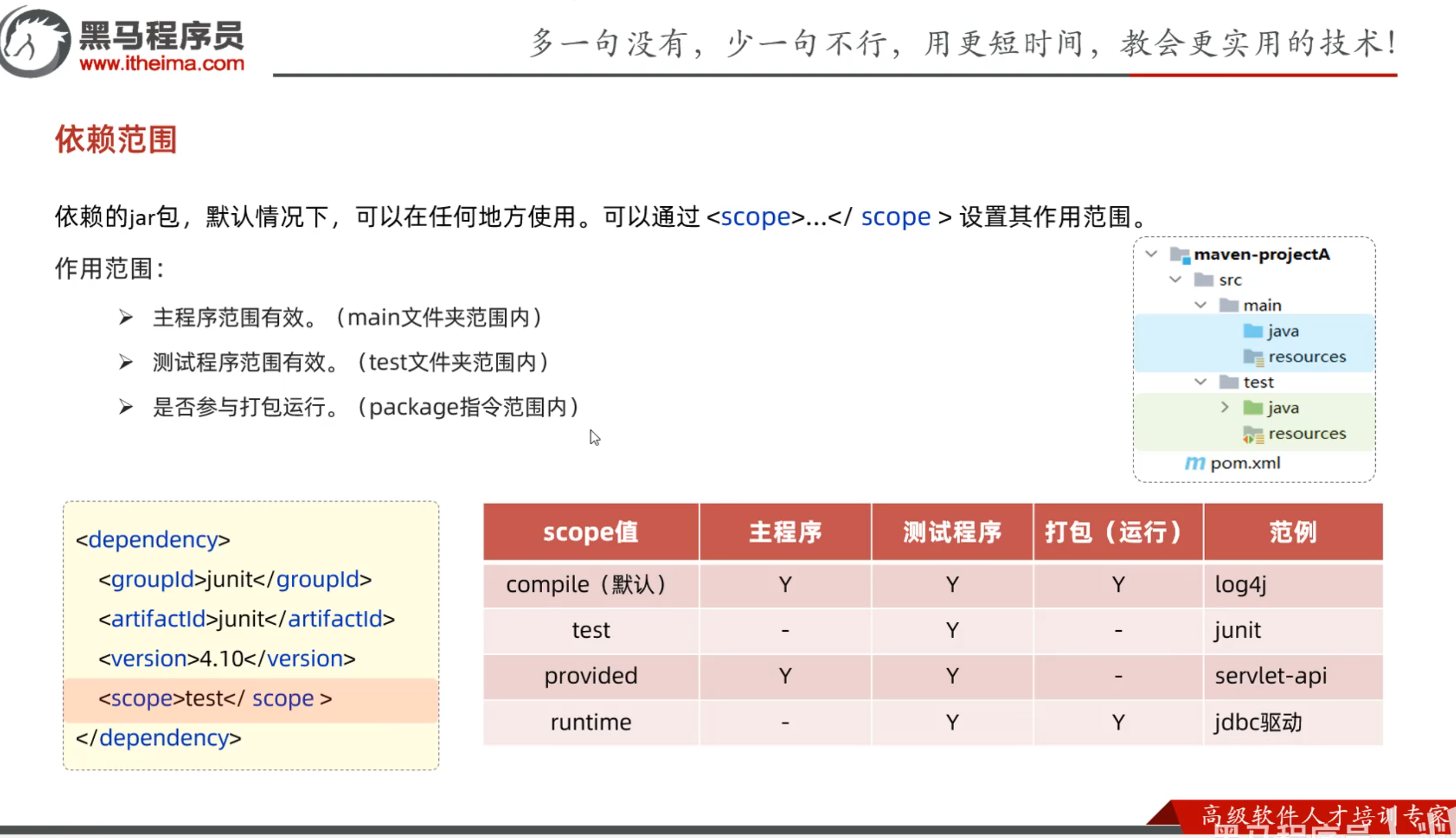The image size is (1456, 838).
Task: Click the itheima horse logo
Action: click(34, 41)
